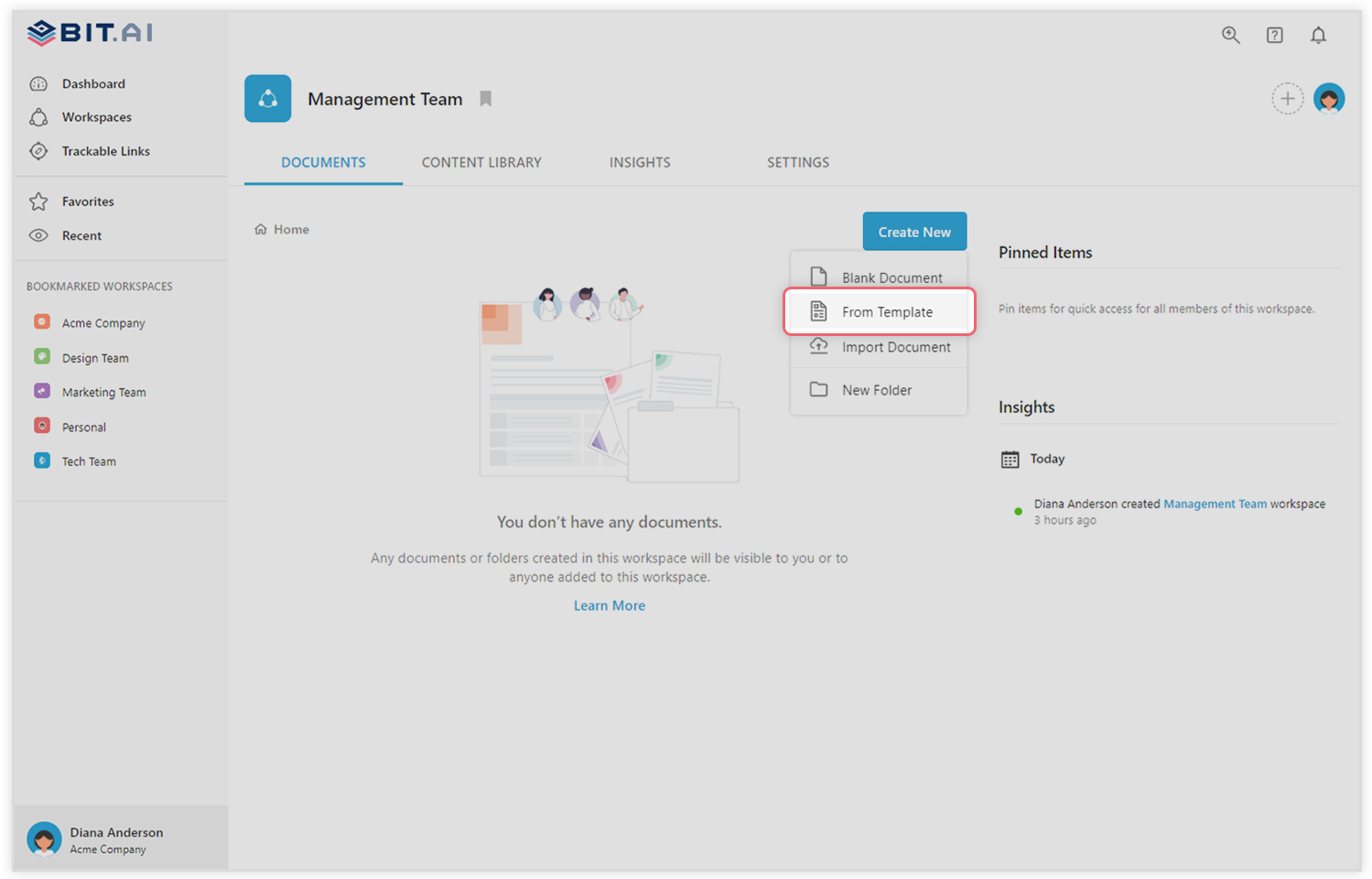Click the Marketing Team workspace icon
Viewport: 1372px width, 879px height.
click(x=42, y=391)
